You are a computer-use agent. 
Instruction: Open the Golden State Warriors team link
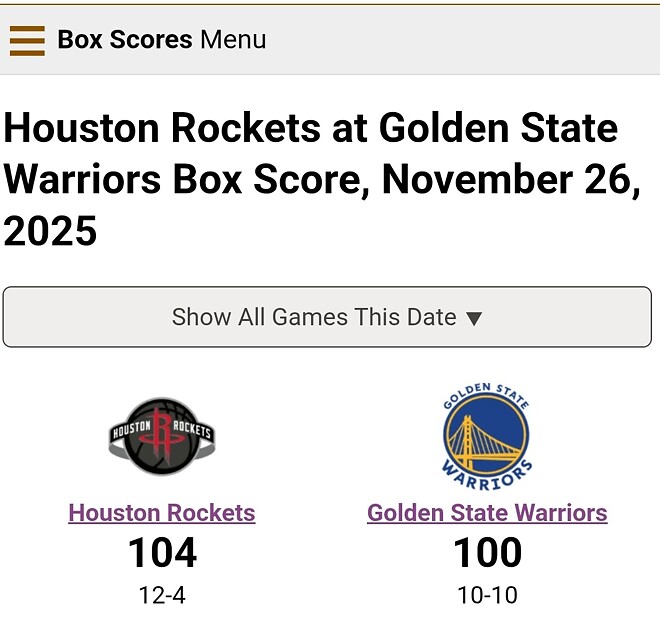[487, 513]
